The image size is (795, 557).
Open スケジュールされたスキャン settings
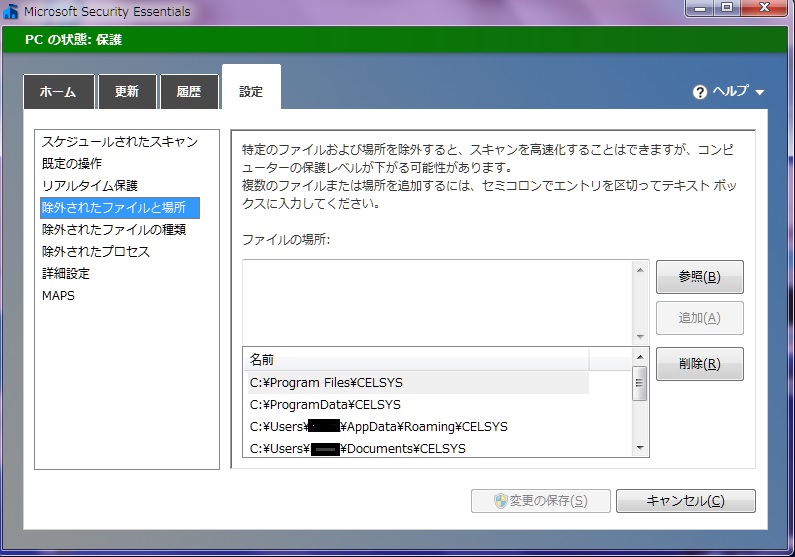pos(120,141)
